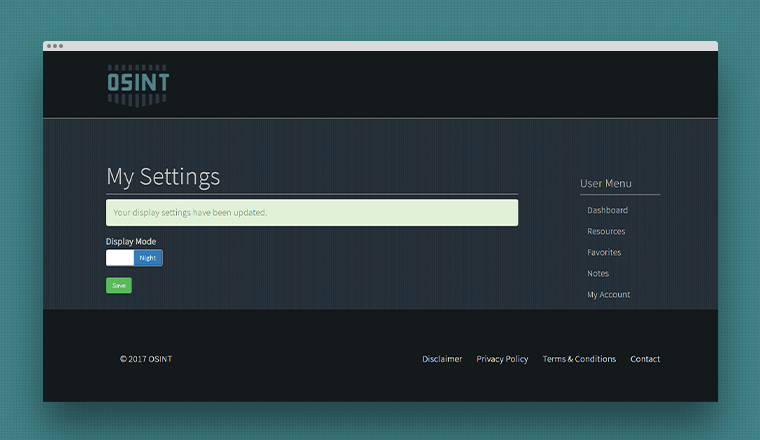
Task: Click the display settings updated message
Action: [311, 213]
